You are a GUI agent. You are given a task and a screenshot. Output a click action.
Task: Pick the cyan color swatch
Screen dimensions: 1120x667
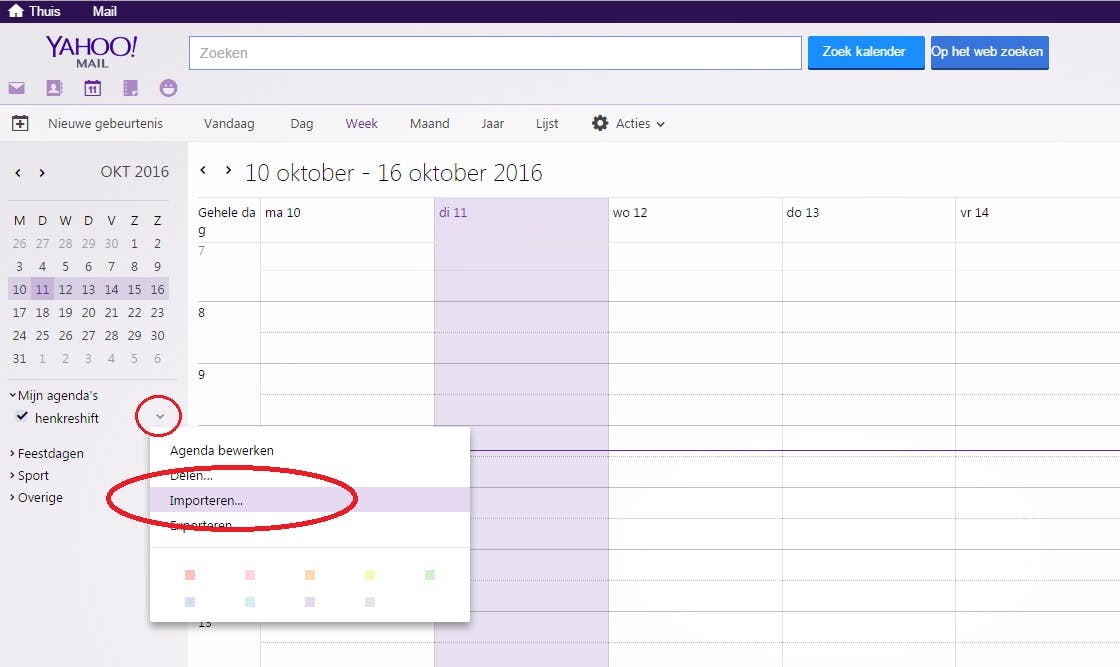tap(250, 602)
